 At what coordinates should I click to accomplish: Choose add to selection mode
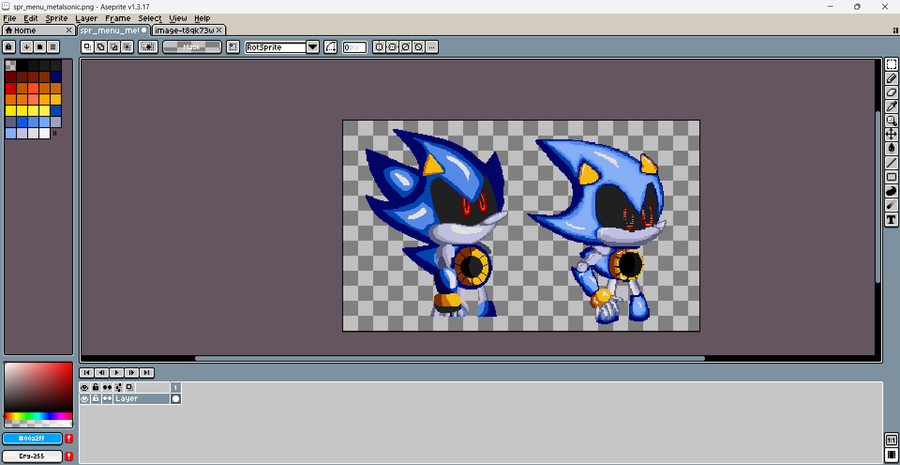[100, 47]
